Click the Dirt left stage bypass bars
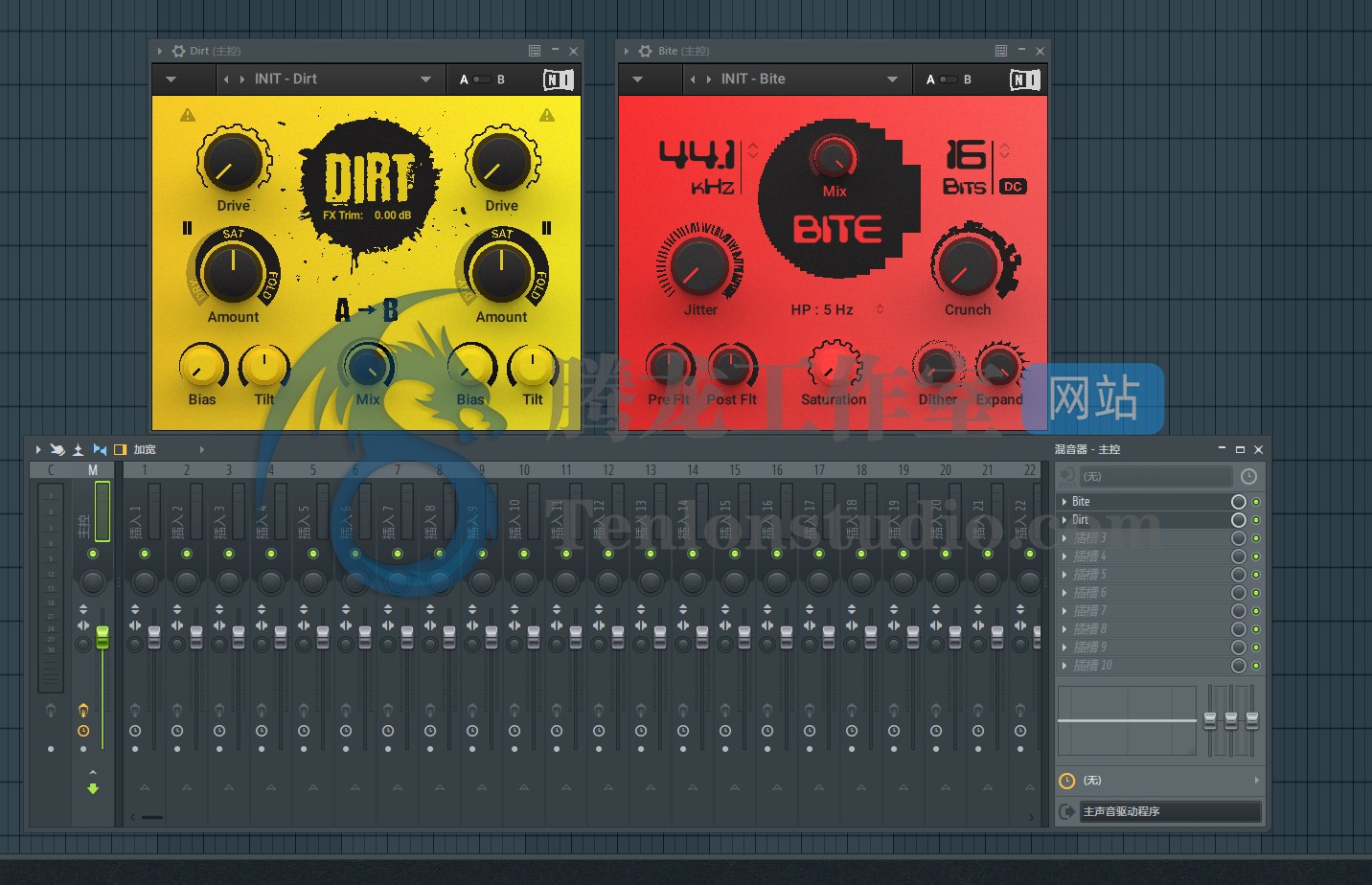1372x885 pixels. pyautogui.click(x=187, y=228)
